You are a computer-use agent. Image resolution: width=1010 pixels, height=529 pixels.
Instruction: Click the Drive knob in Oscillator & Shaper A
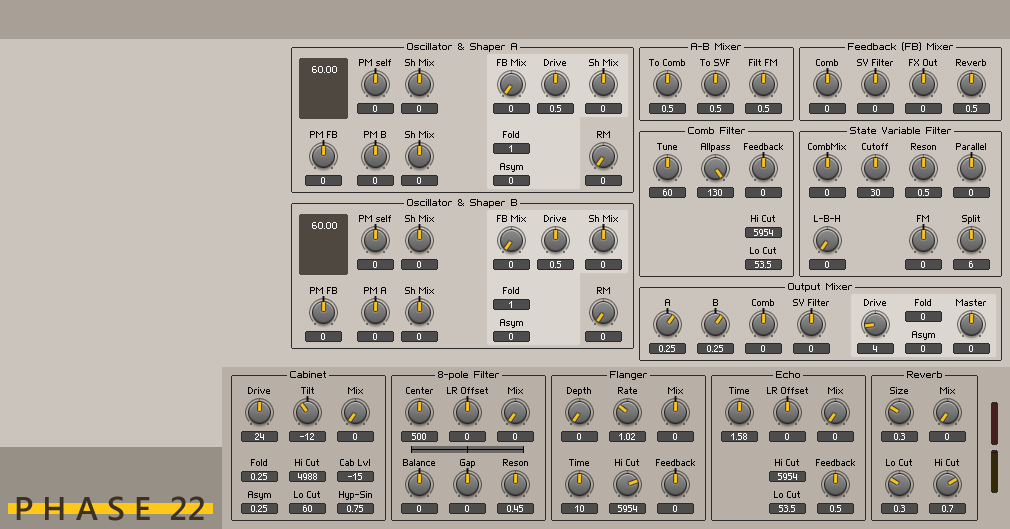555,84
